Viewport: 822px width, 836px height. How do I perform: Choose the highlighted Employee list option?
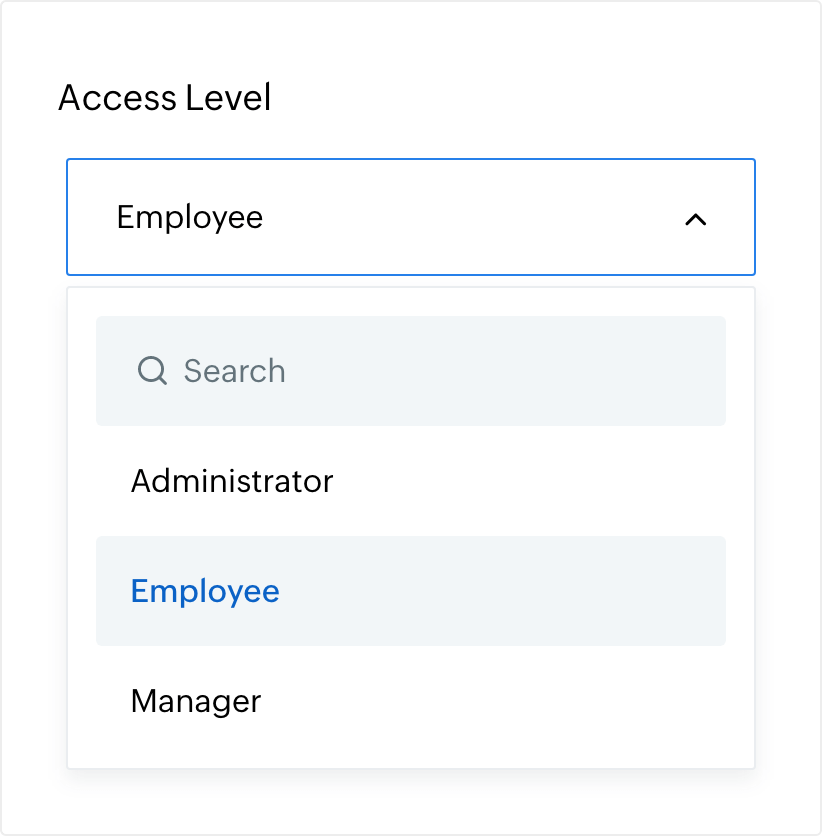[x=205, y=591]
